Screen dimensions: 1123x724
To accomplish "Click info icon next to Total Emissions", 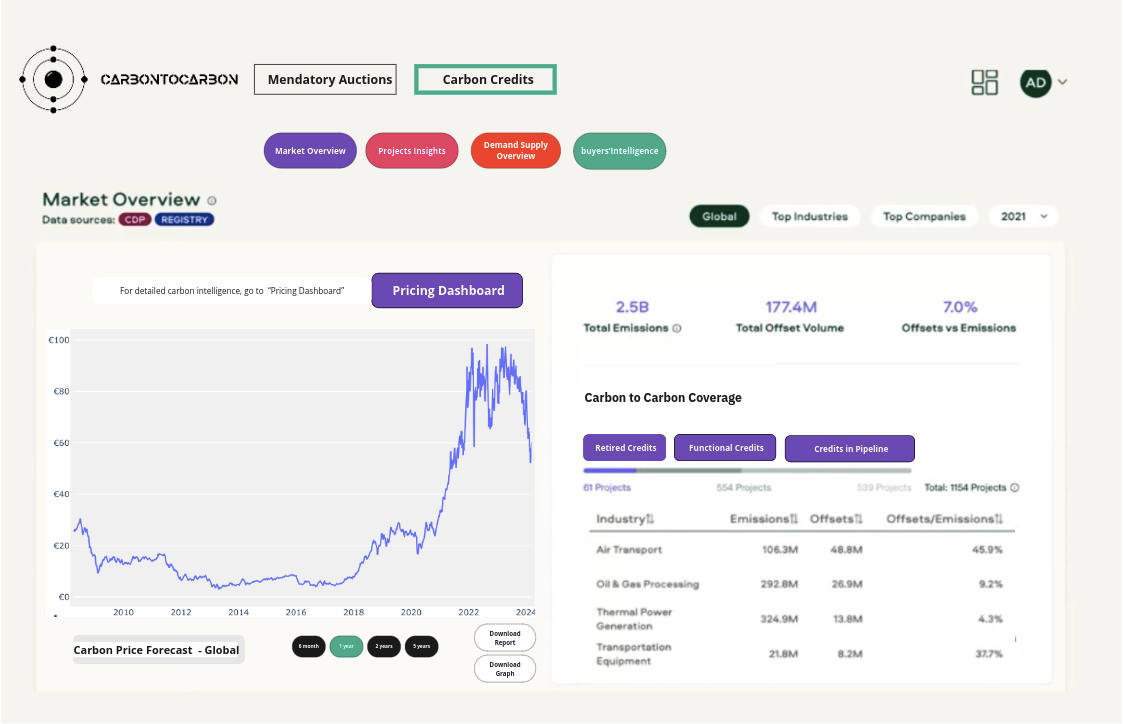I will point(677,328).
